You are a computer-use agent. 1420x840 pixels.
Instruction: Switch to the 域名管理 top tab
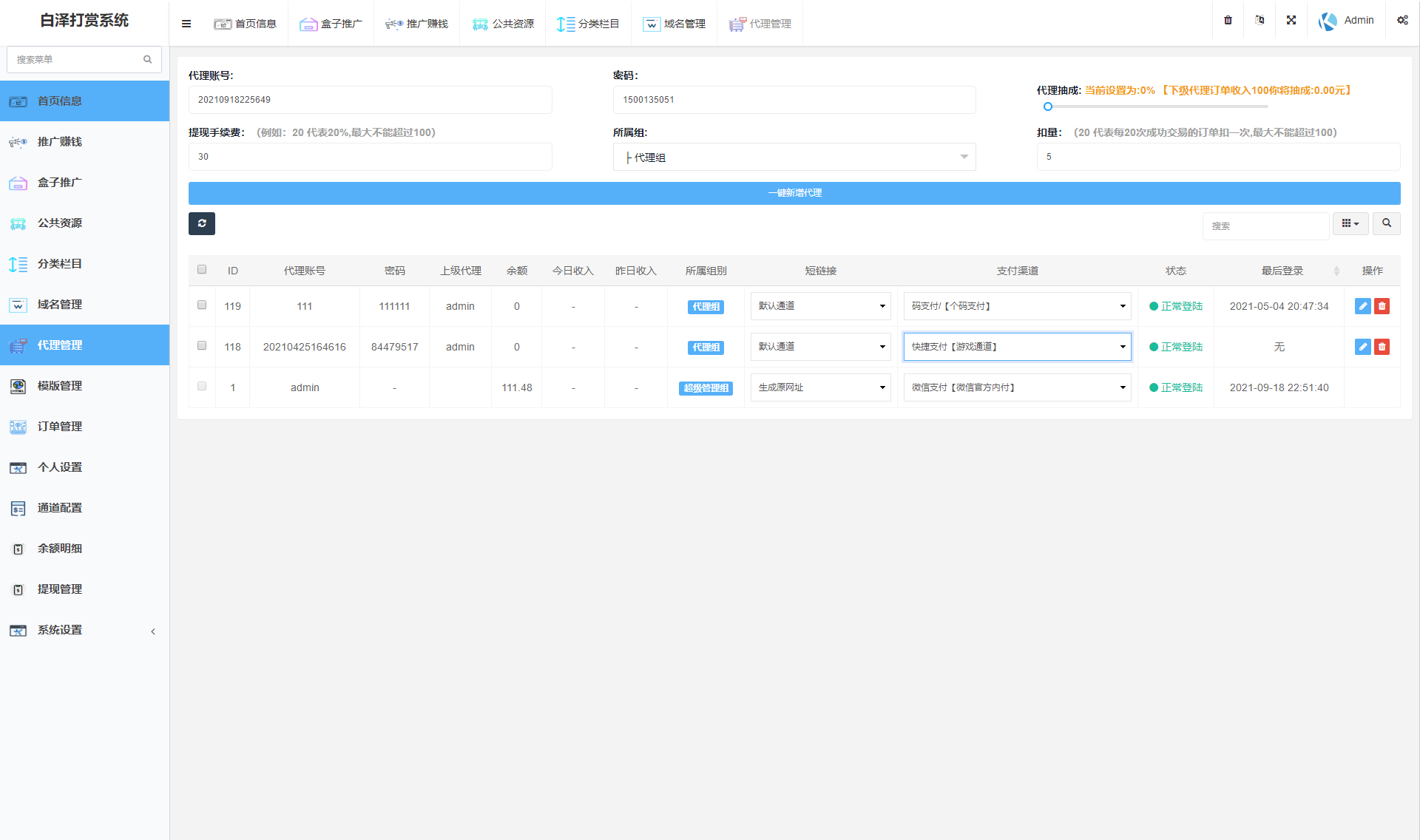coord(674,24)
